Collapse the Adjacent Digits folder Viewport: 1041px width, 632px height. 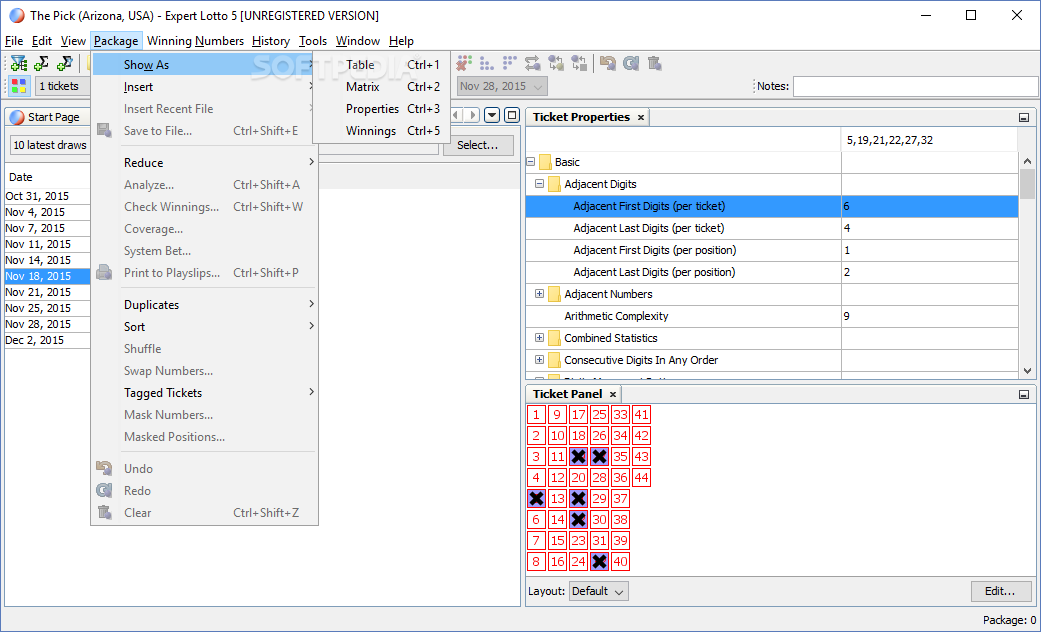pyautogui.click(x=539, y=184)
